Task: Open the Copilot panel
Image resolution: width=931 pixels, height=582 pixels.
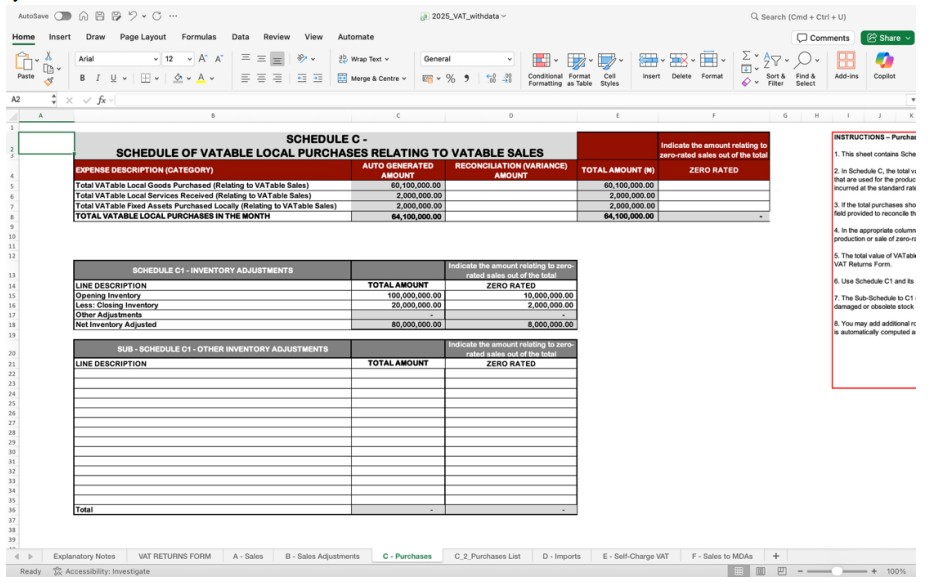Action: tap(884, 65)
